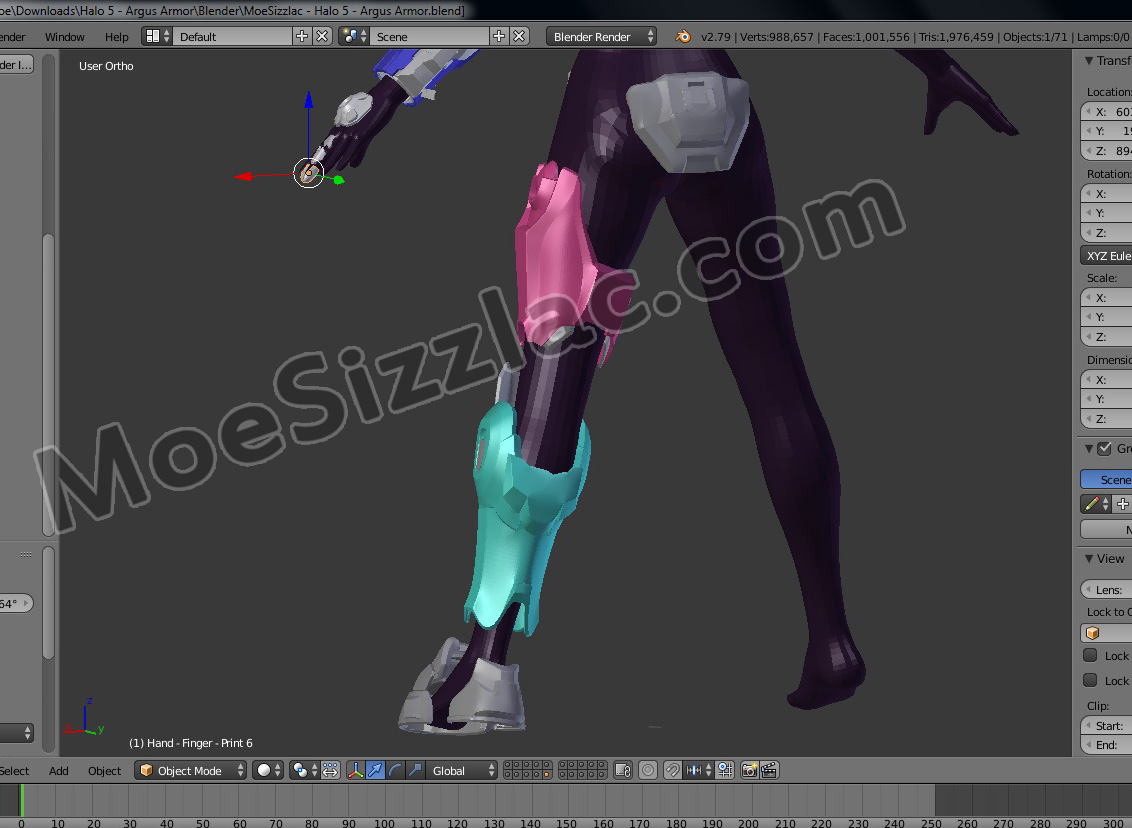
Task: Add new grease pencil data plus icon
Action: [x=1122, y=504]
